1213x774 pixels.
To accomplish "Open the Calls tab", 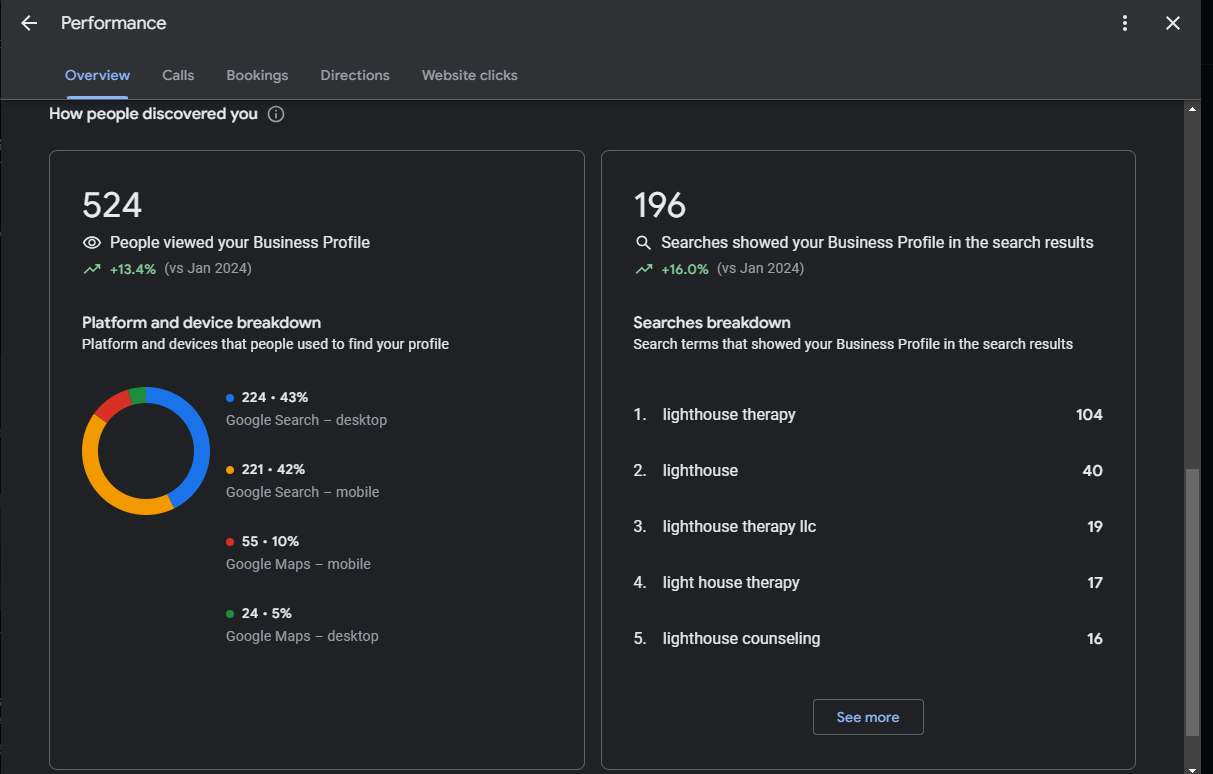I will click(178, 75).
